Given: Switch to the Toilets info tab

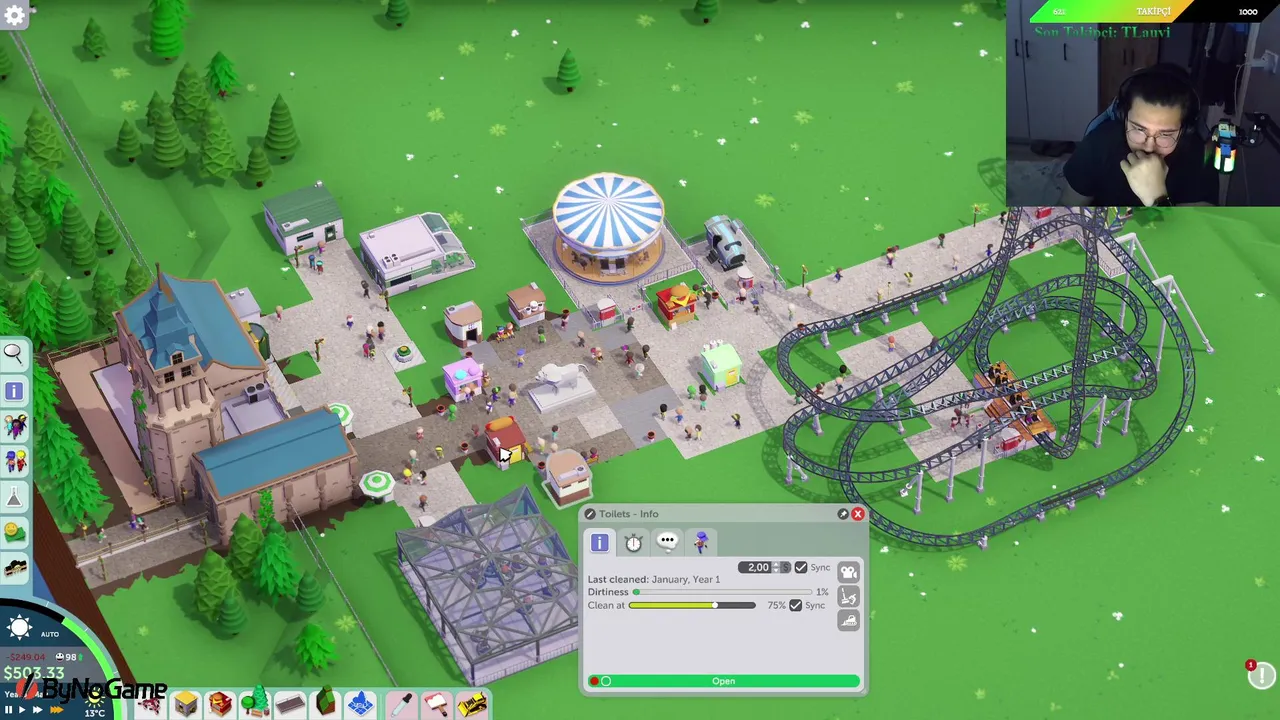Looking at the screenshot, I should [x=599, y=541].
